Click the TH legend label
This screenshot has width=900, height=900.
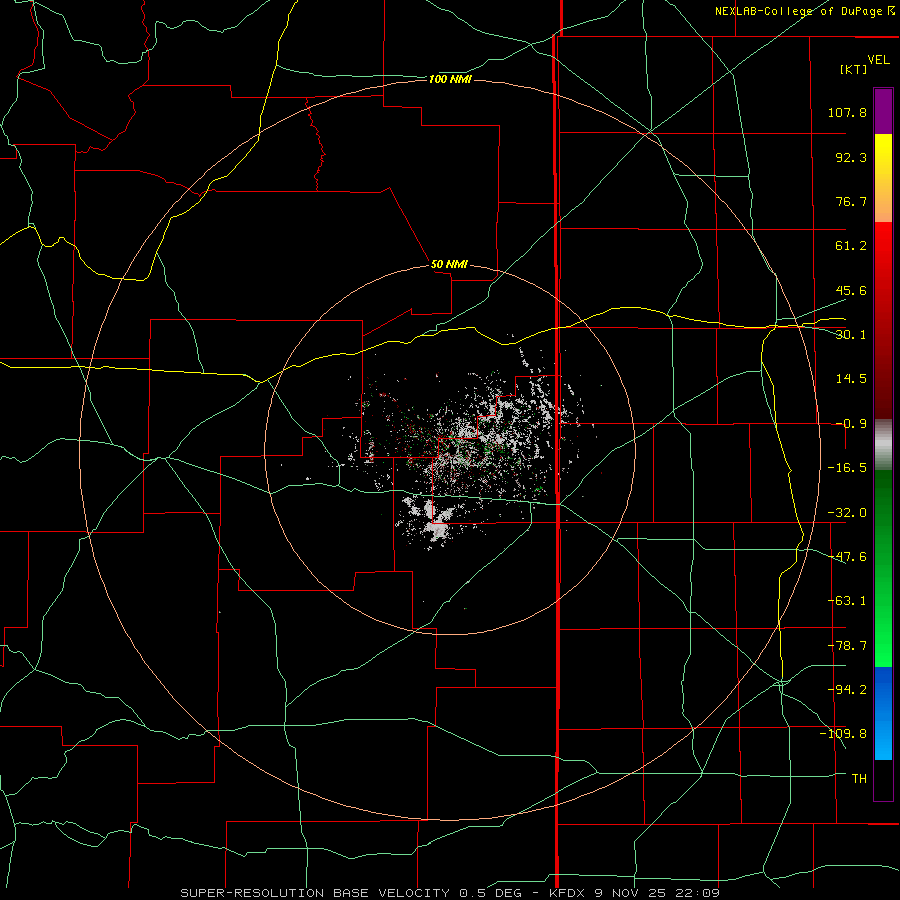(859, 779)
